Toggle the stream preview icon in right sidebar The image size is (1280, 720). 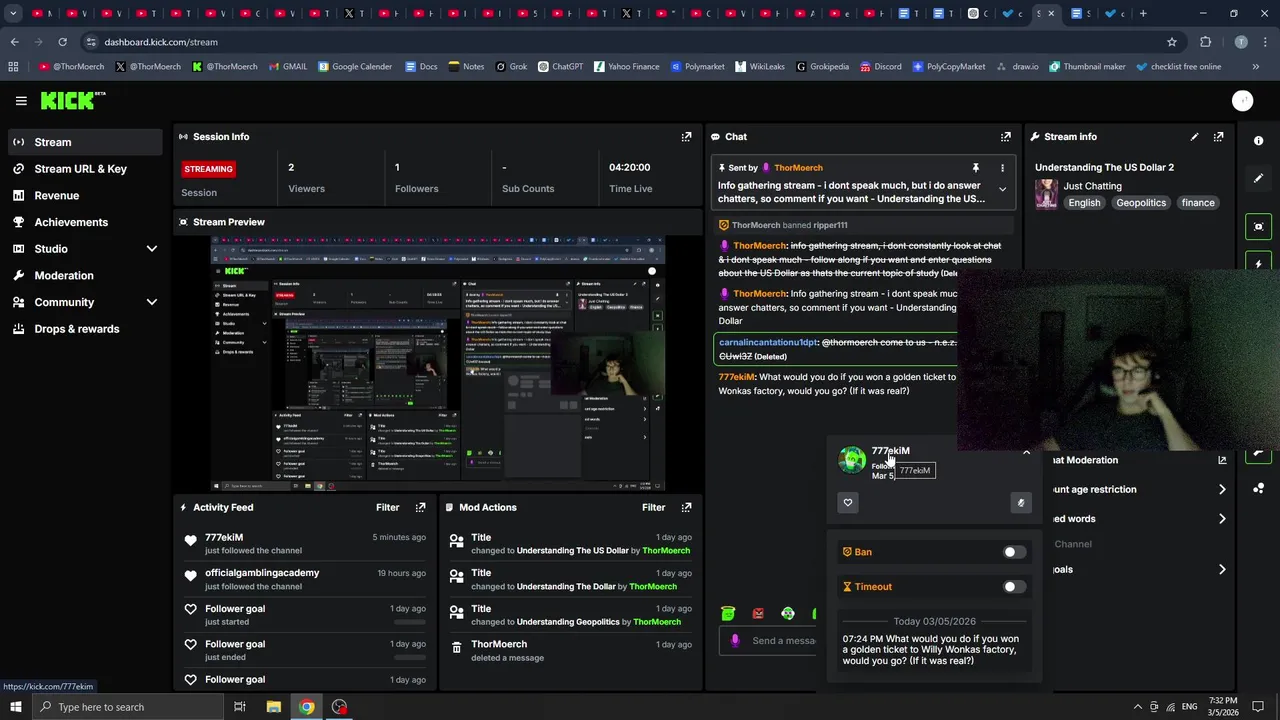click(x=1259, y=227)
